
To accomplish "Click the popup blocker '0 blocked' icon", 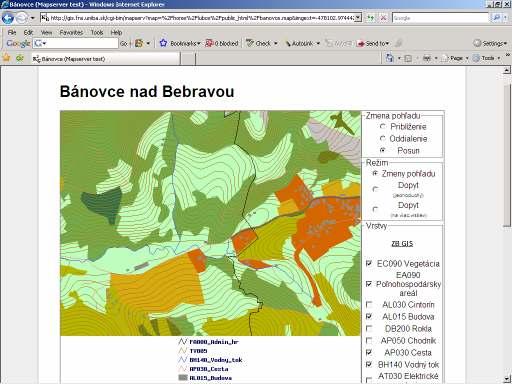I will point(221,43).
